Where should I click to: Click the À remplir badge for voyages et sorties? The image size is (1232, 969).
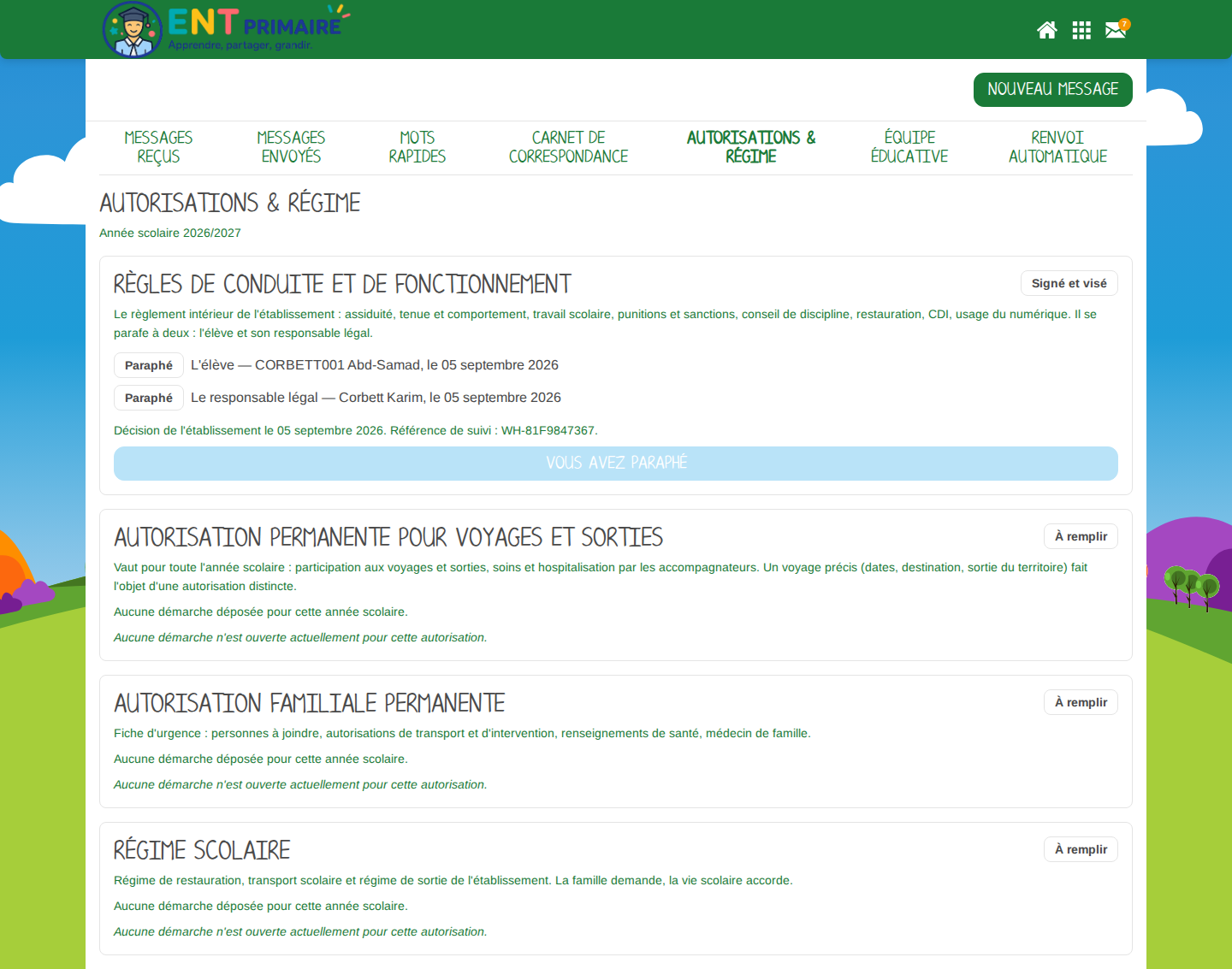(1081, 536)
